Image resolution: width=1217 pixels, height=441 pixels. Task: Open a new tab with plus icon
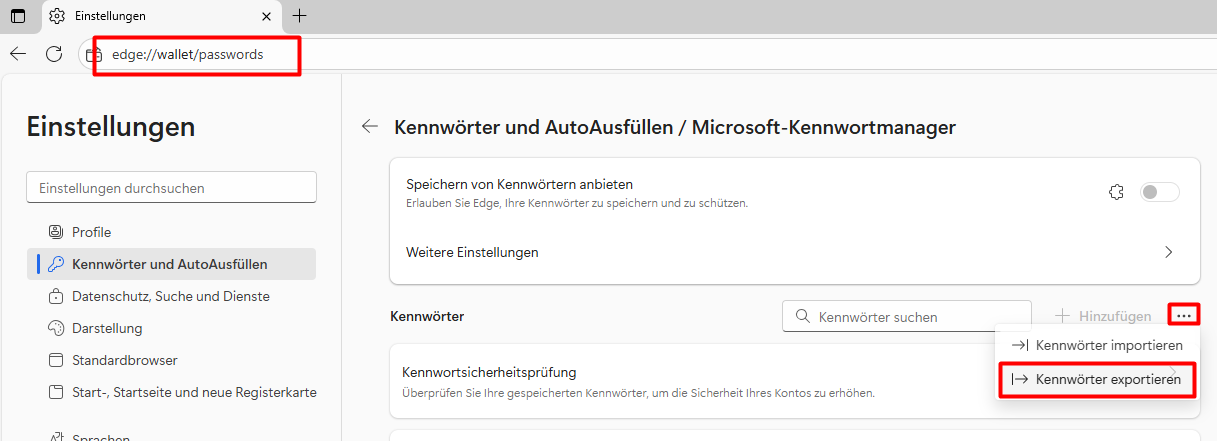coord(299,16)
